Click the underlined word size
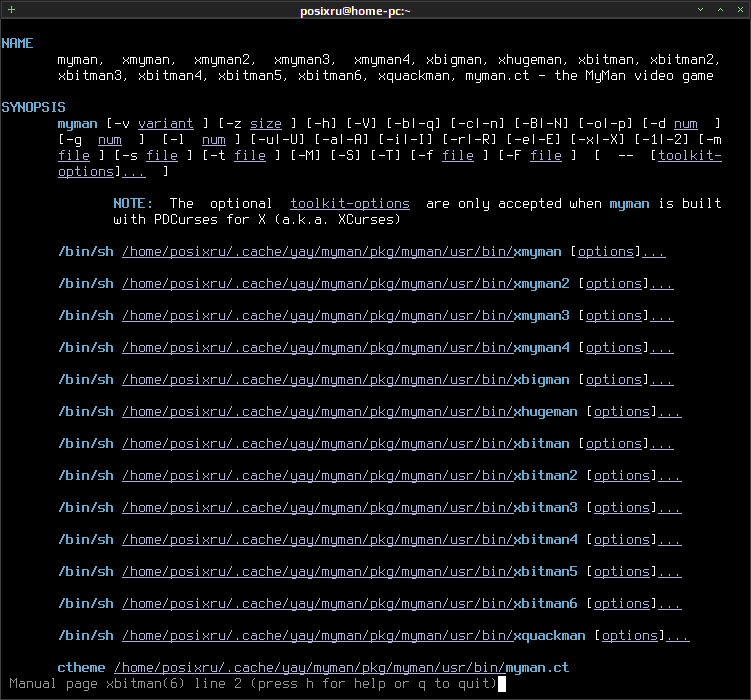751x700 pixels. pyautogui.click(x=266, y=124)
